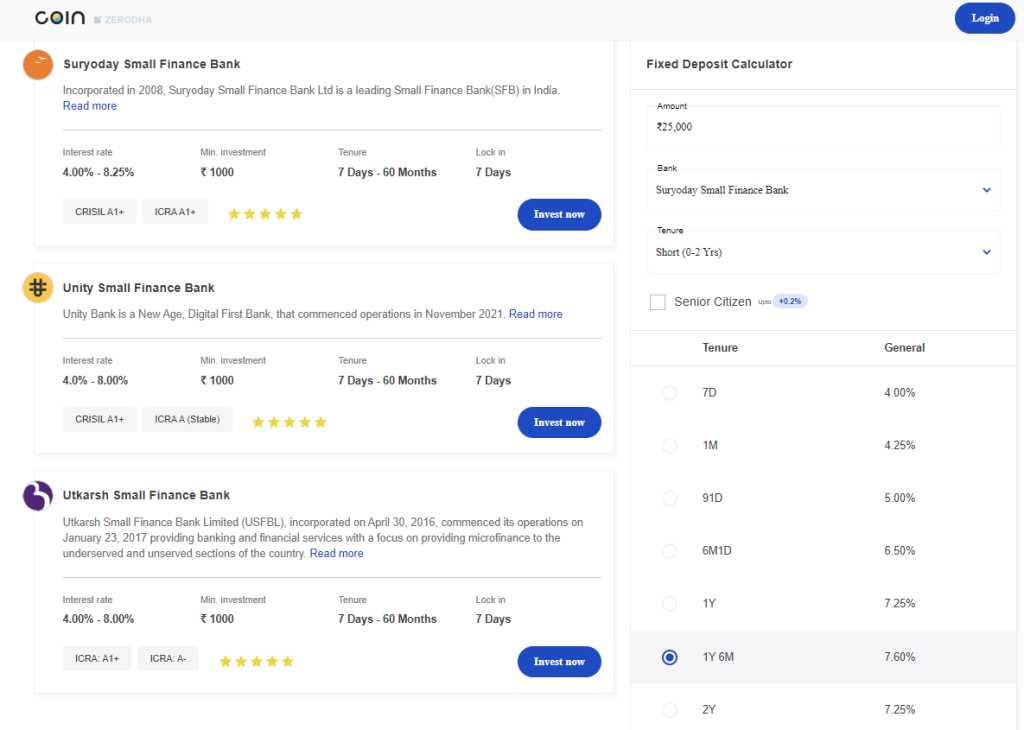Click the 4.00% - 8.25% interest rate value

click(x=98, y=172)
